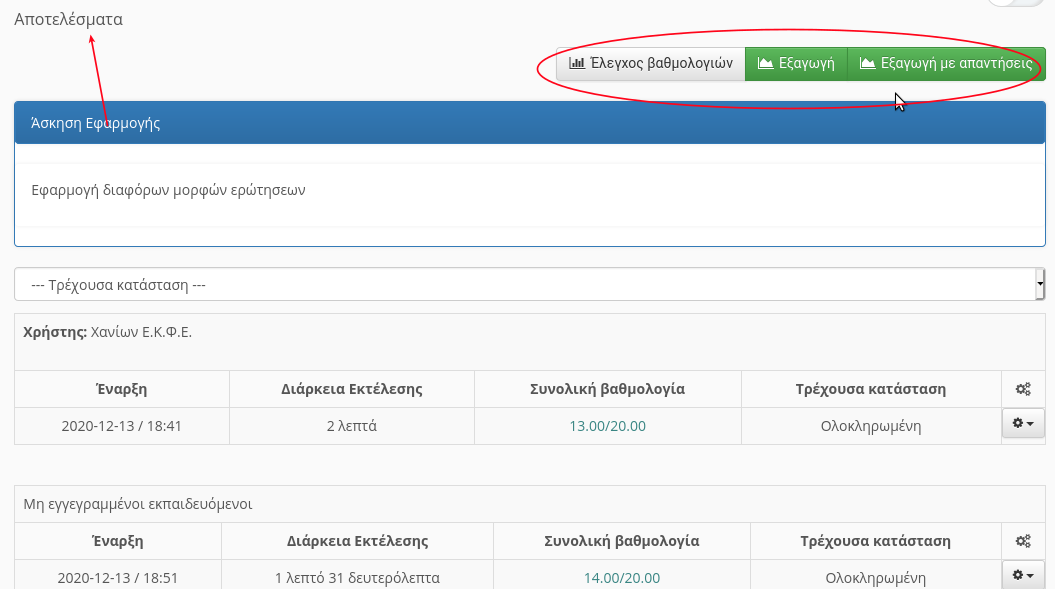Click gears icon in unregistered trainees header
This screenshot has width=1055, height=589.
1023,541
